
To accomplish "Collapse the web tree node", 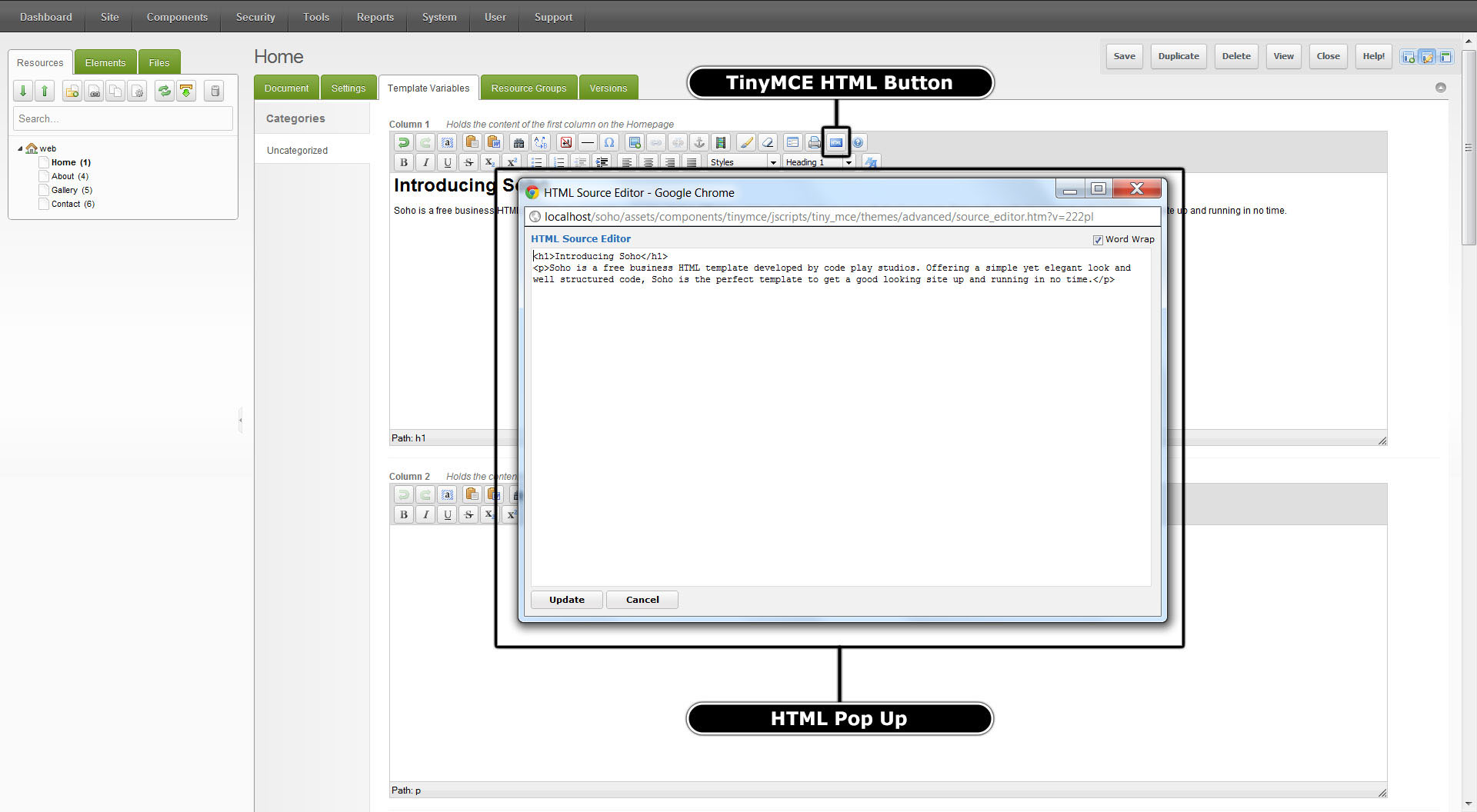I will pos(20,148).
